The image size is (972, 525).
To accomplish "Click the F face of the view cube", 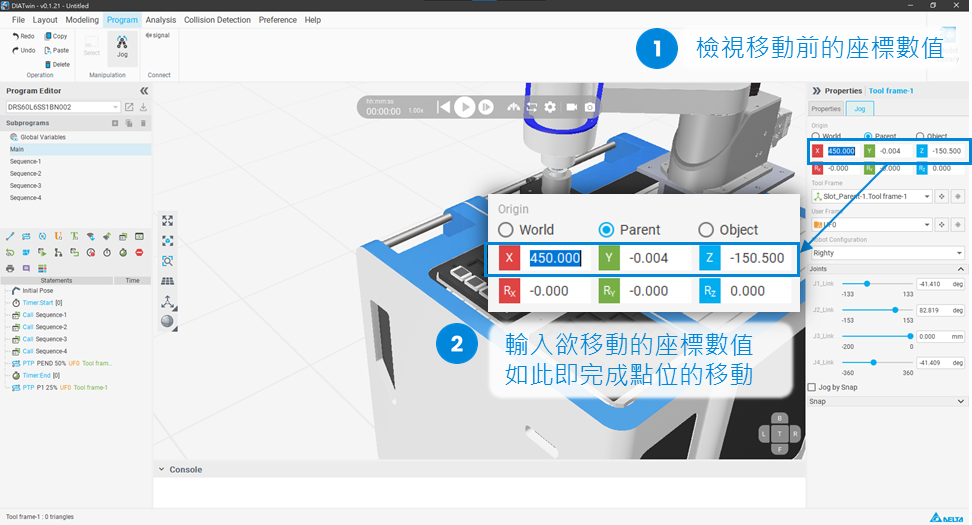I will click(779, 449).
